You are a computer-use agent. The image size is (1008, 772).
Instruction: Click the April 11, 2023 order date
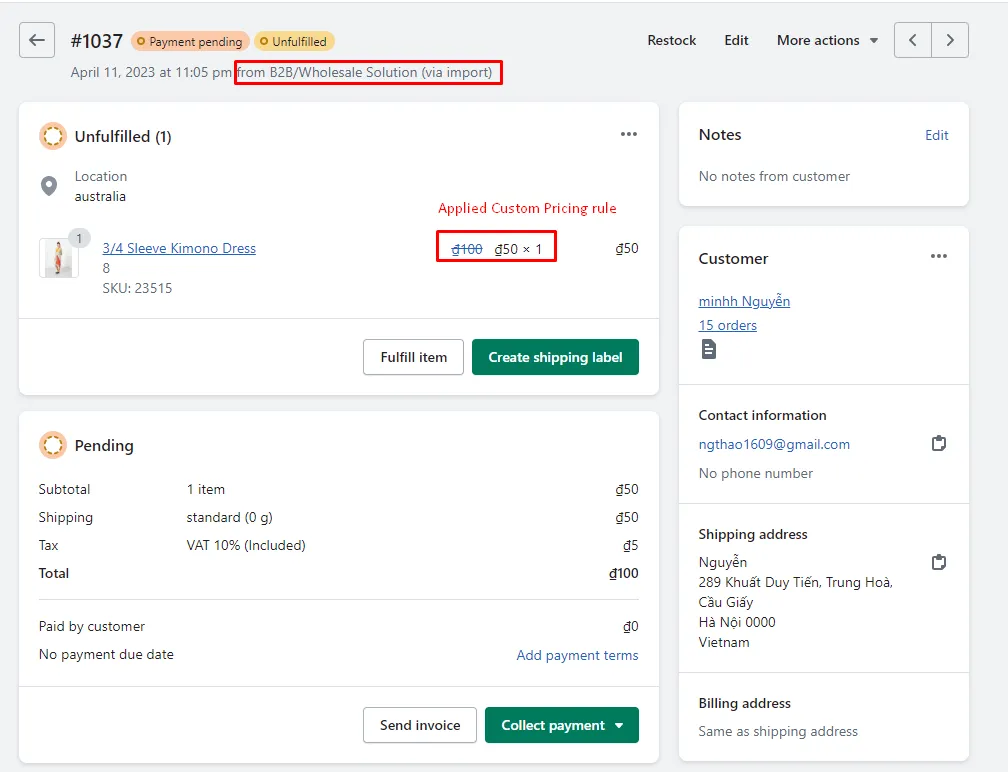151,72
